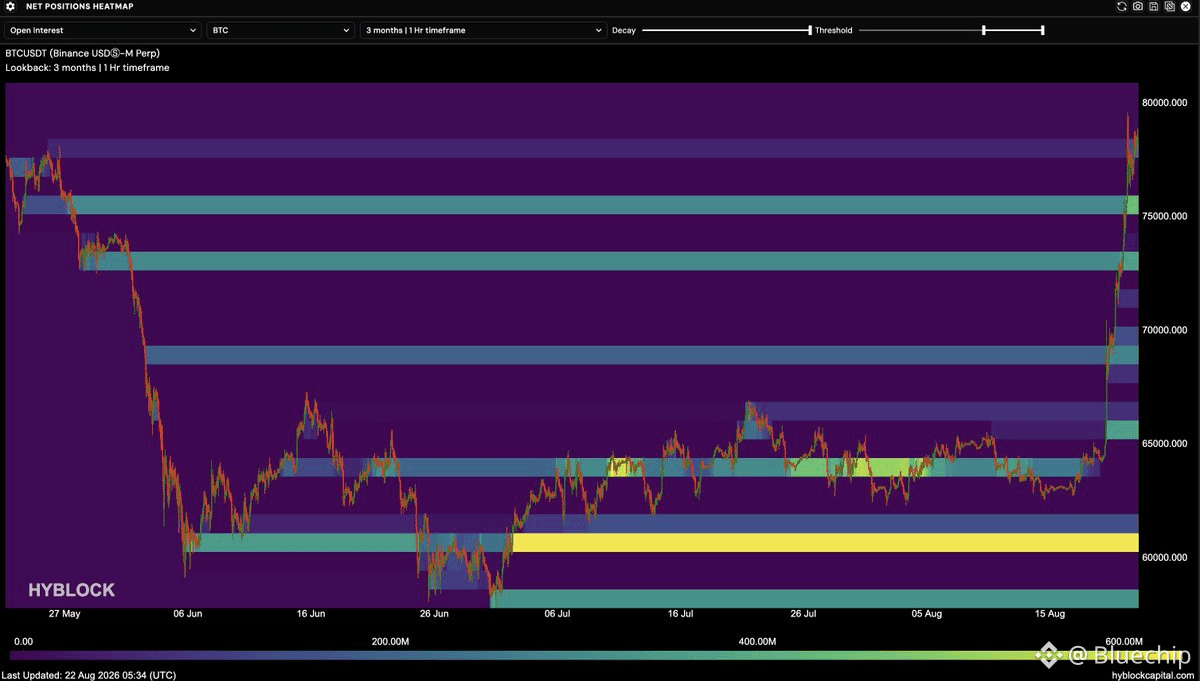
Task: Click the 80000.000 price axis label
Action: pos(1165,102)
